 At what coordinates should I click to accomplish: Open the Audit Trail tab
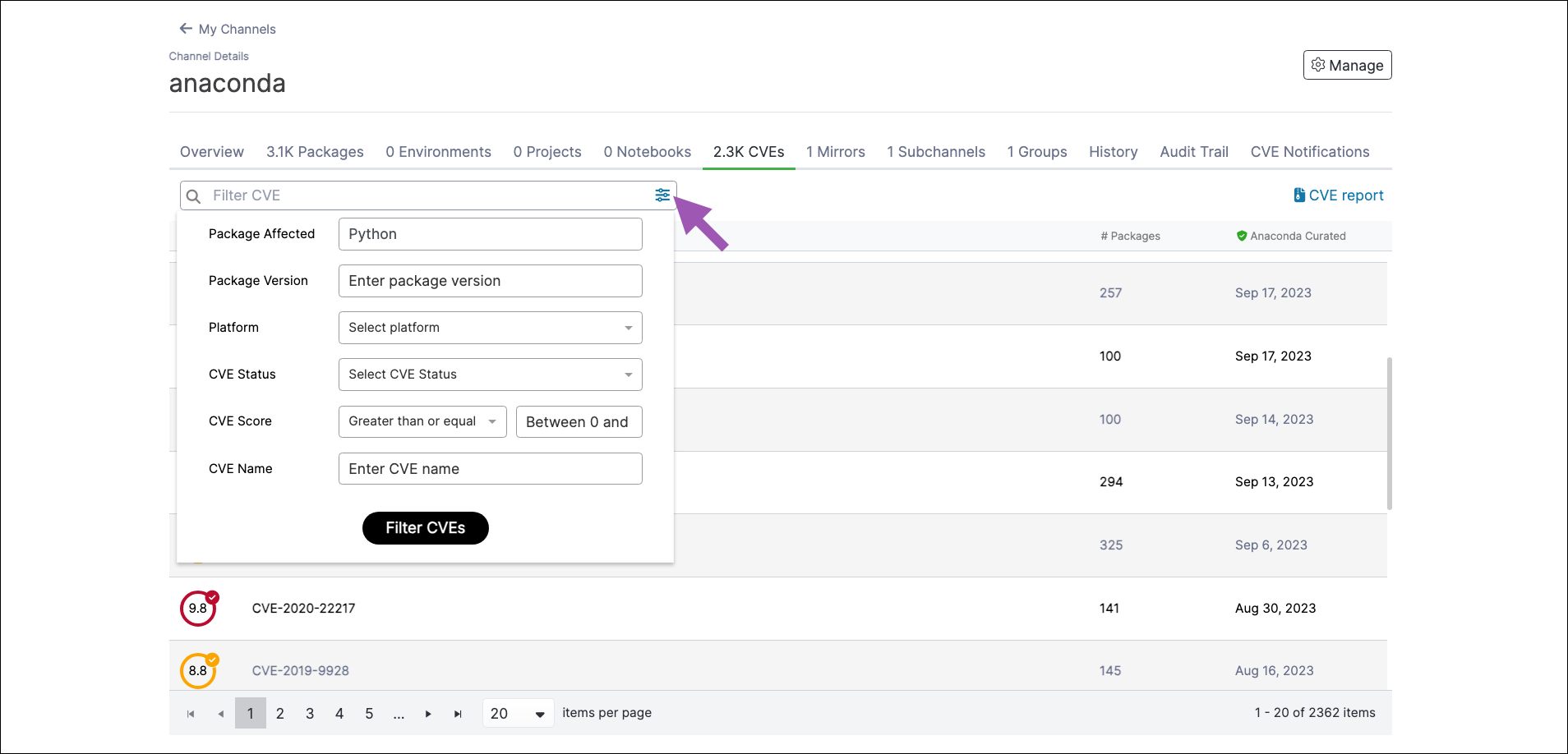point(1194,152)
